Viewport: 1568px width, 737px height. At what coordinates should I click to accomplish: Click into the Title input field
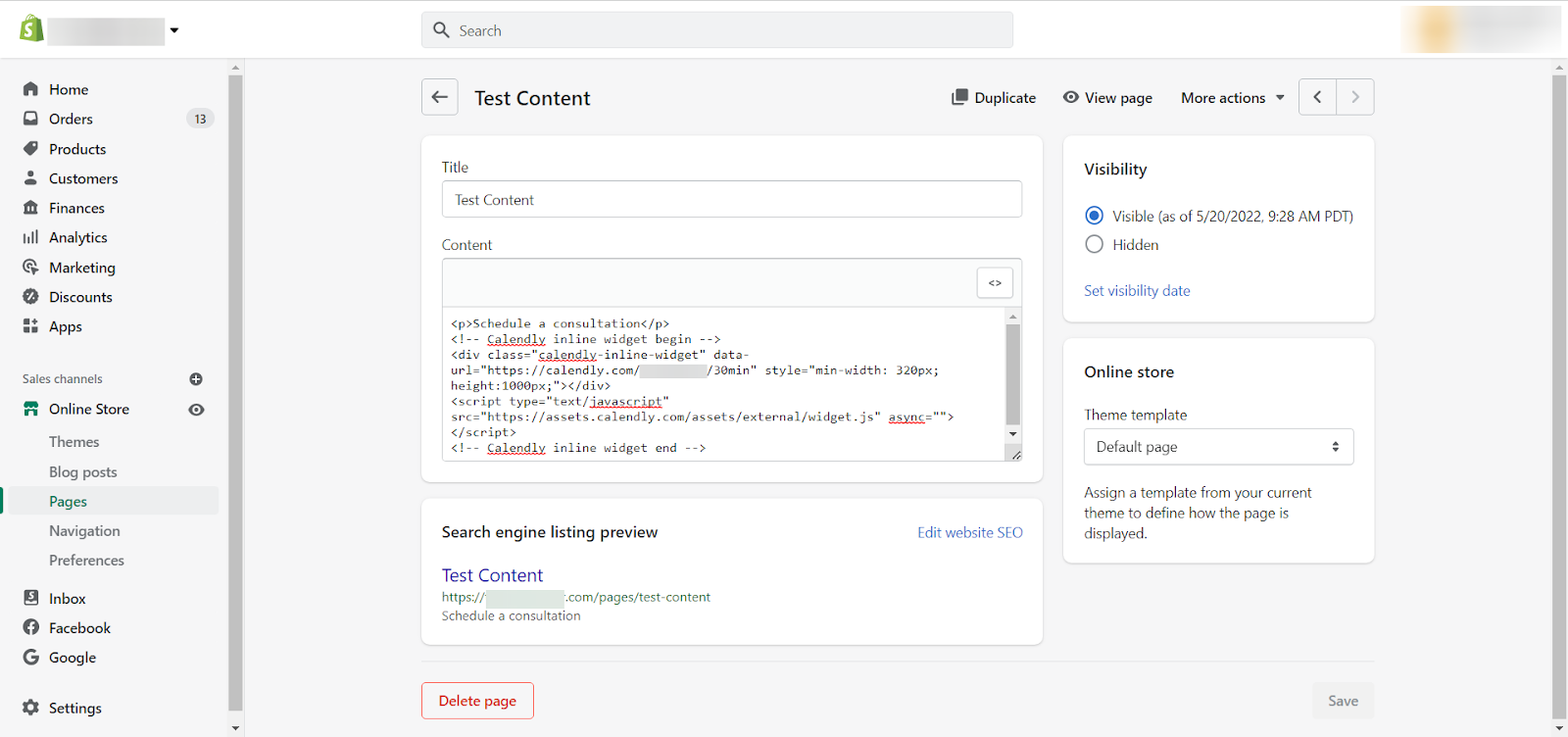pos(731,200)
